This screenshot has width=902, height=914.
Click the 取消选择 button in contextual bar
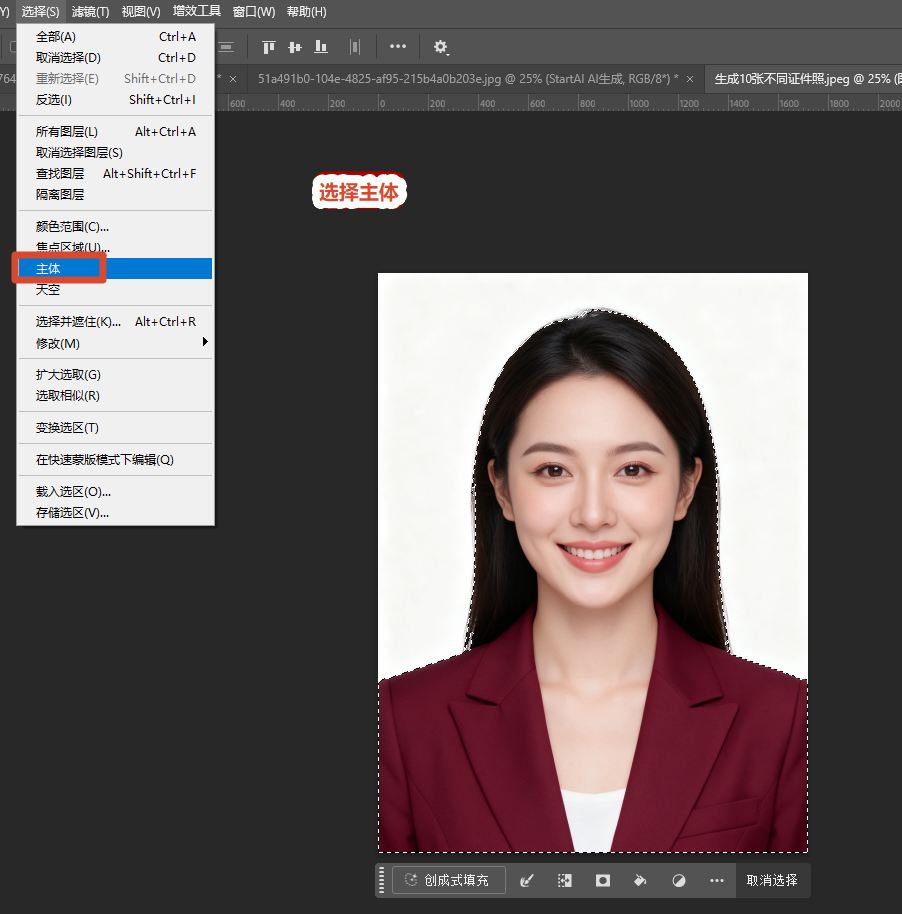(772, 880)
